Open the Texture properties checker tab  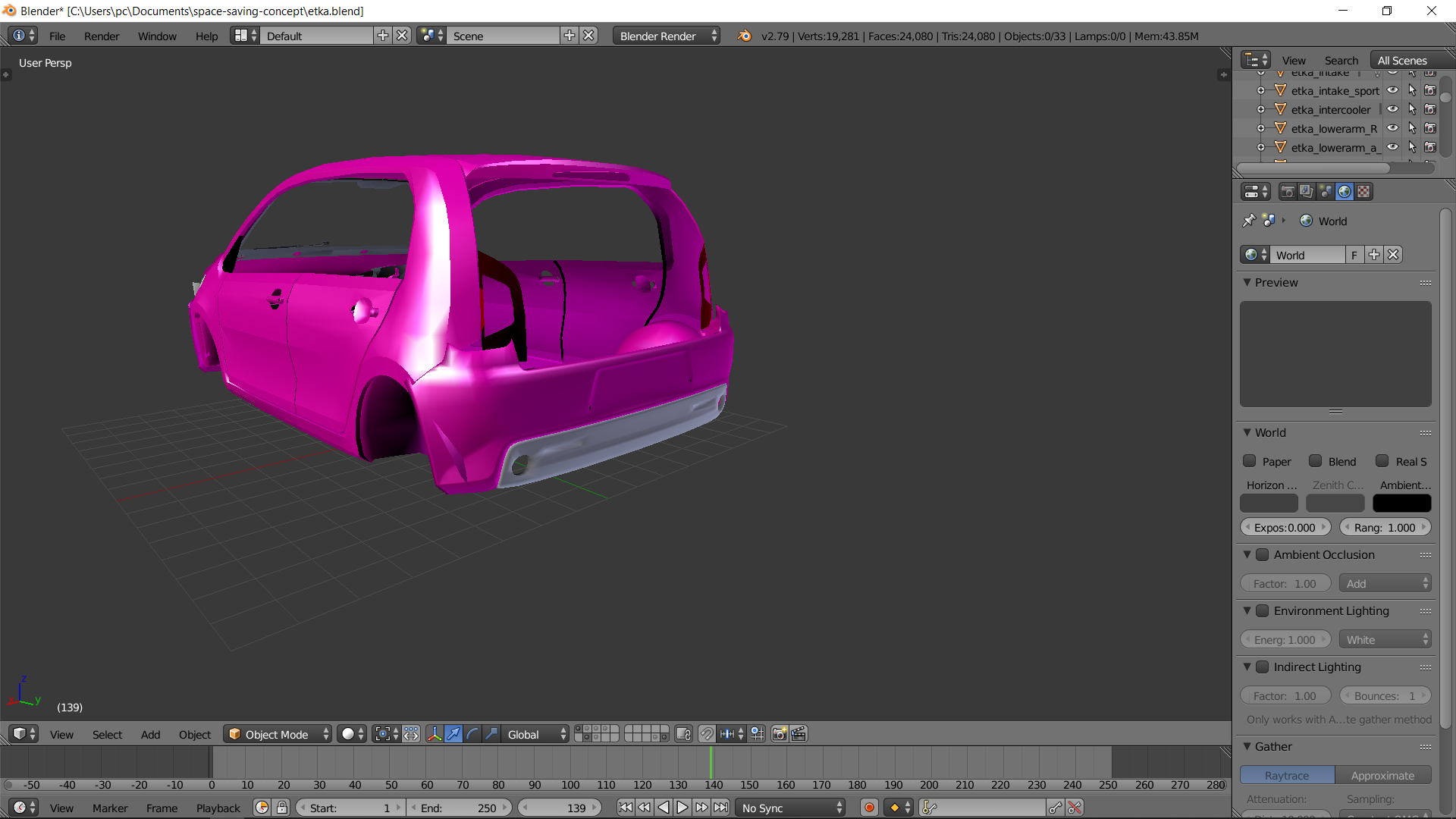1363,192
